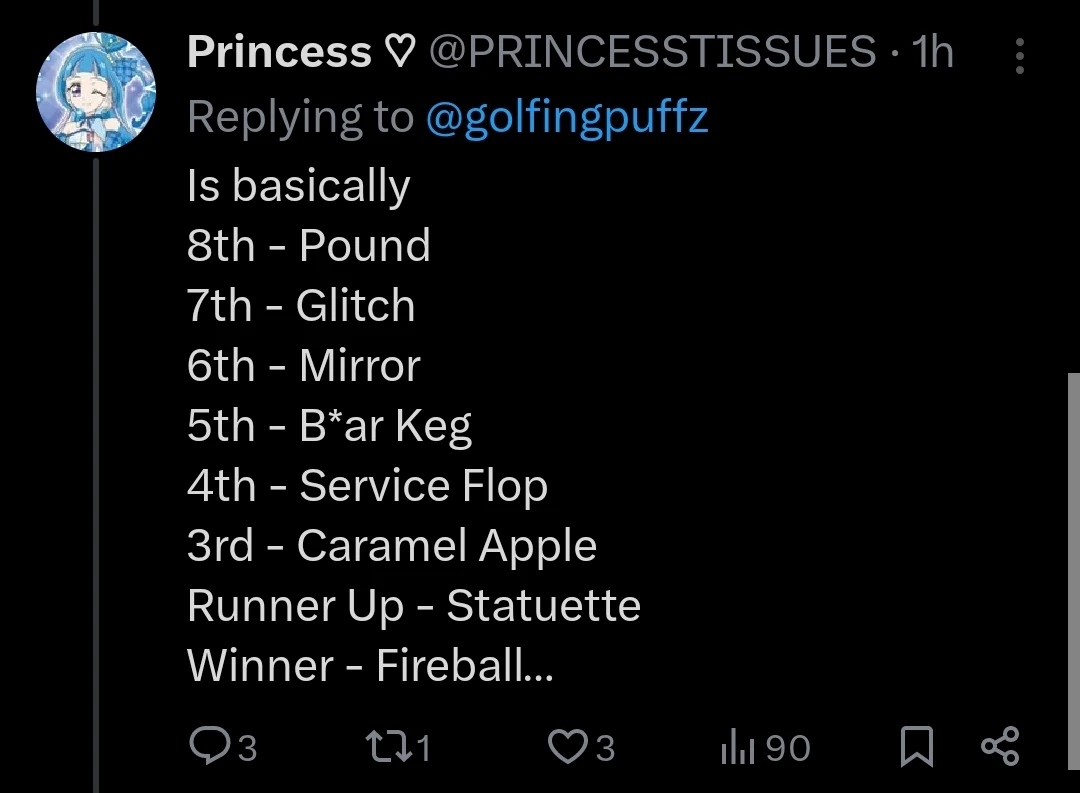
Task: Toggle the like state off and on
Action: (567, 745)
